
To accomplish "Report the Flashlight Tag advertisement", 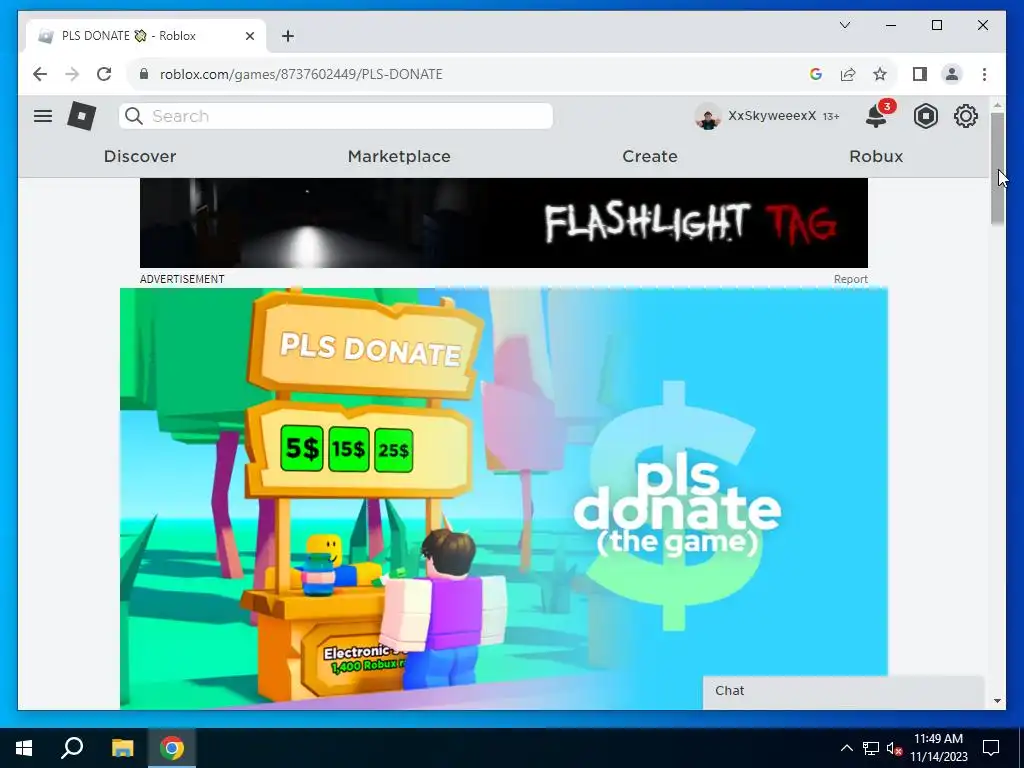I will point(850,279).
